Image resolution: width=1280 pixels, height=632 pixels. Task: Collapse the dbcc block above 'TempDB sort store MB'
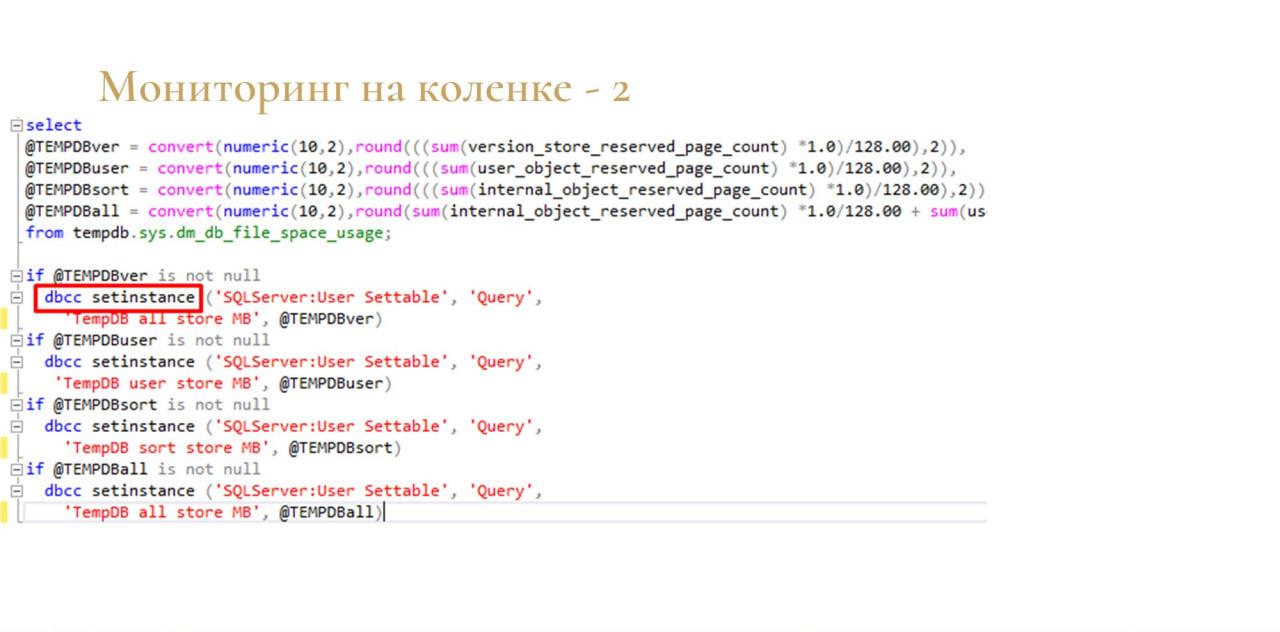16,427
